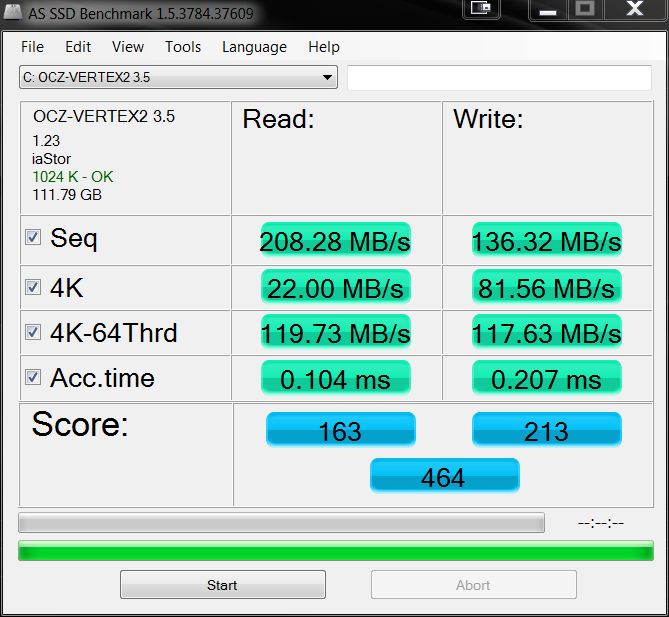Click the green overall progress bar
This screenshot has height=617, width=669.
tap(336, 550)
